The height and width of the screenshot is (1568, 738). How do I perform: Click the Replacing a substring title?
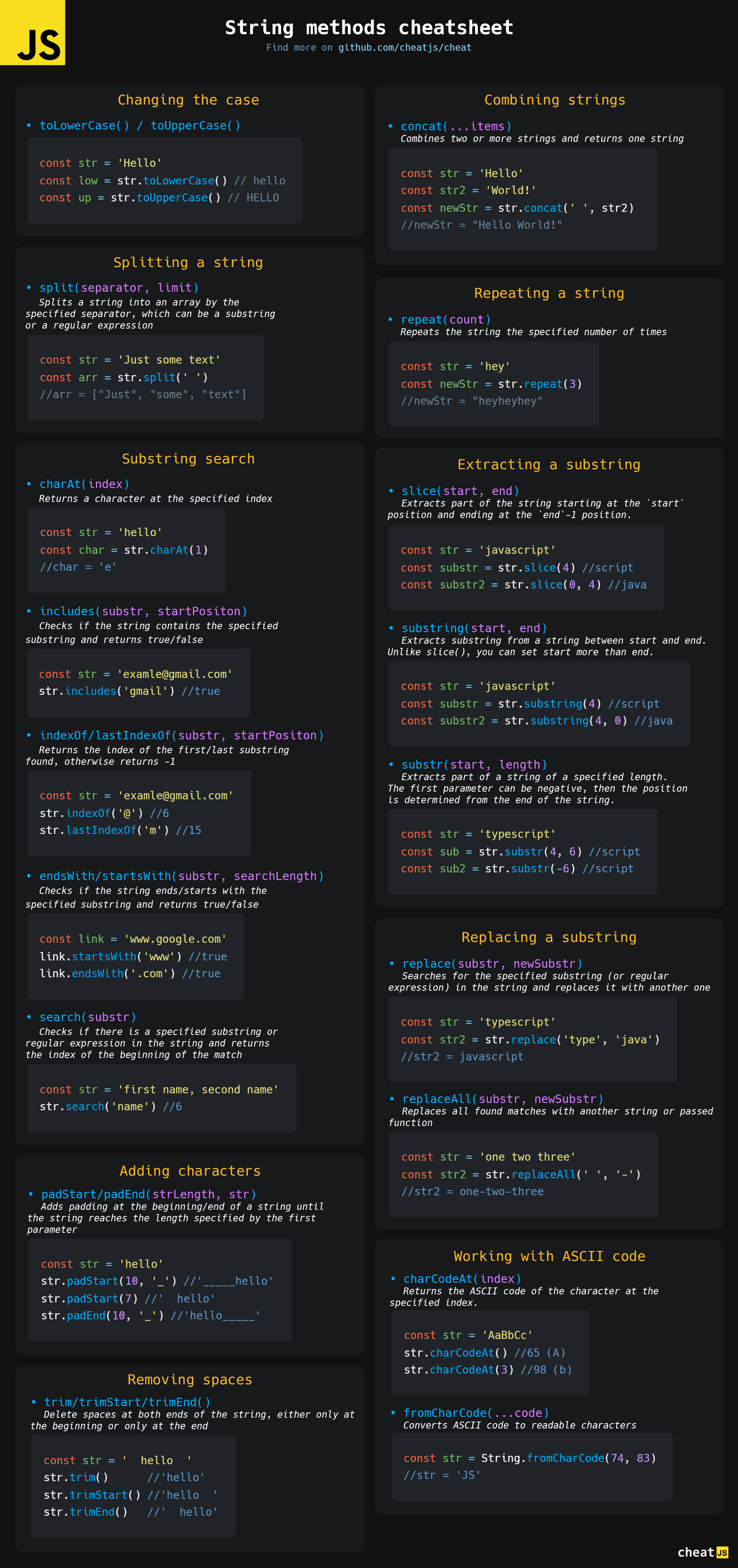(549, 937)
